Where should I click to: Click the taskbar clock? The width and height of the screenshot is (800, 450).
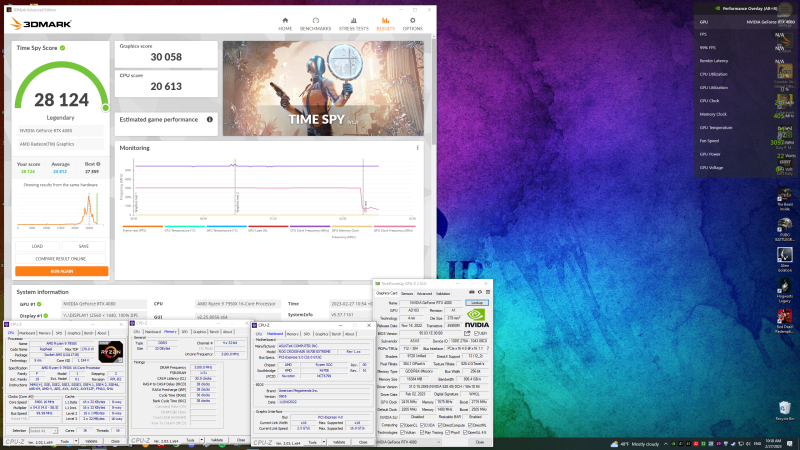[773, 444]
